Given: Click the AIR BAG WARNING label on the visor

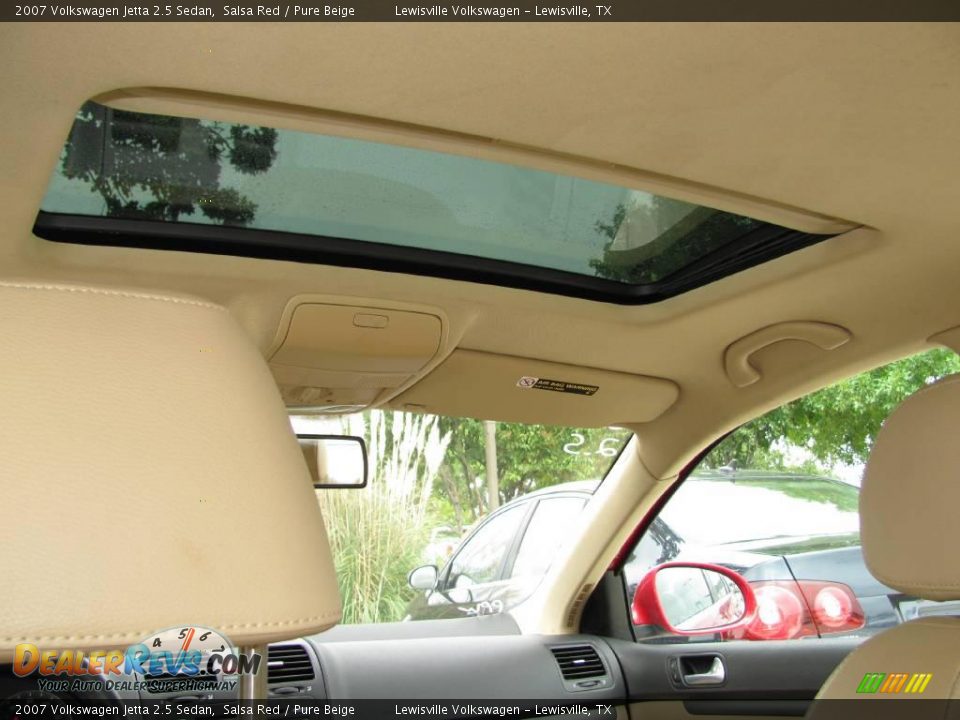Looking at the screenshot, I should click(x=557, y=386).
